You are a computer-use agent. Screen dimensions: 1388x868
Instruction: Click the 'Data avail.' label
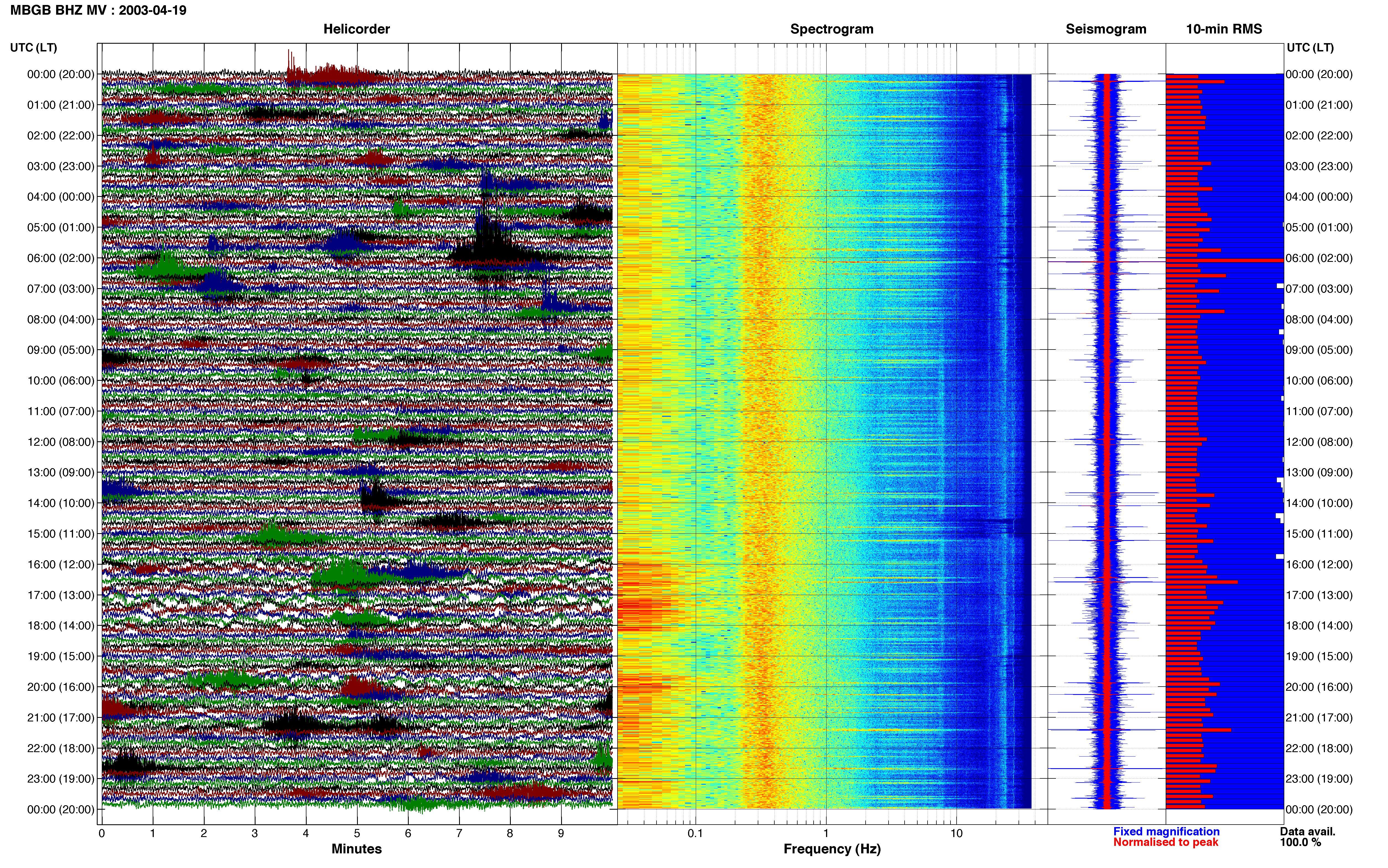pyautogui.click(x=1308, y=831)
